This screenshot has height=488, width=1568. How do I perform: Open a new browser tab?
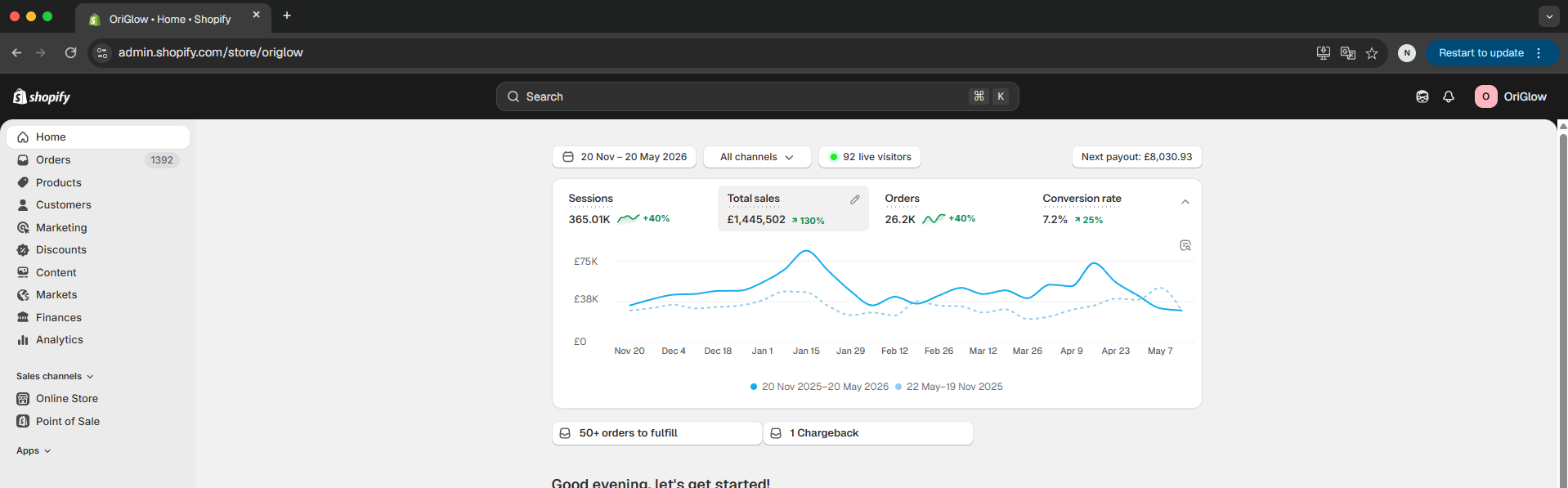click(287, 16)
